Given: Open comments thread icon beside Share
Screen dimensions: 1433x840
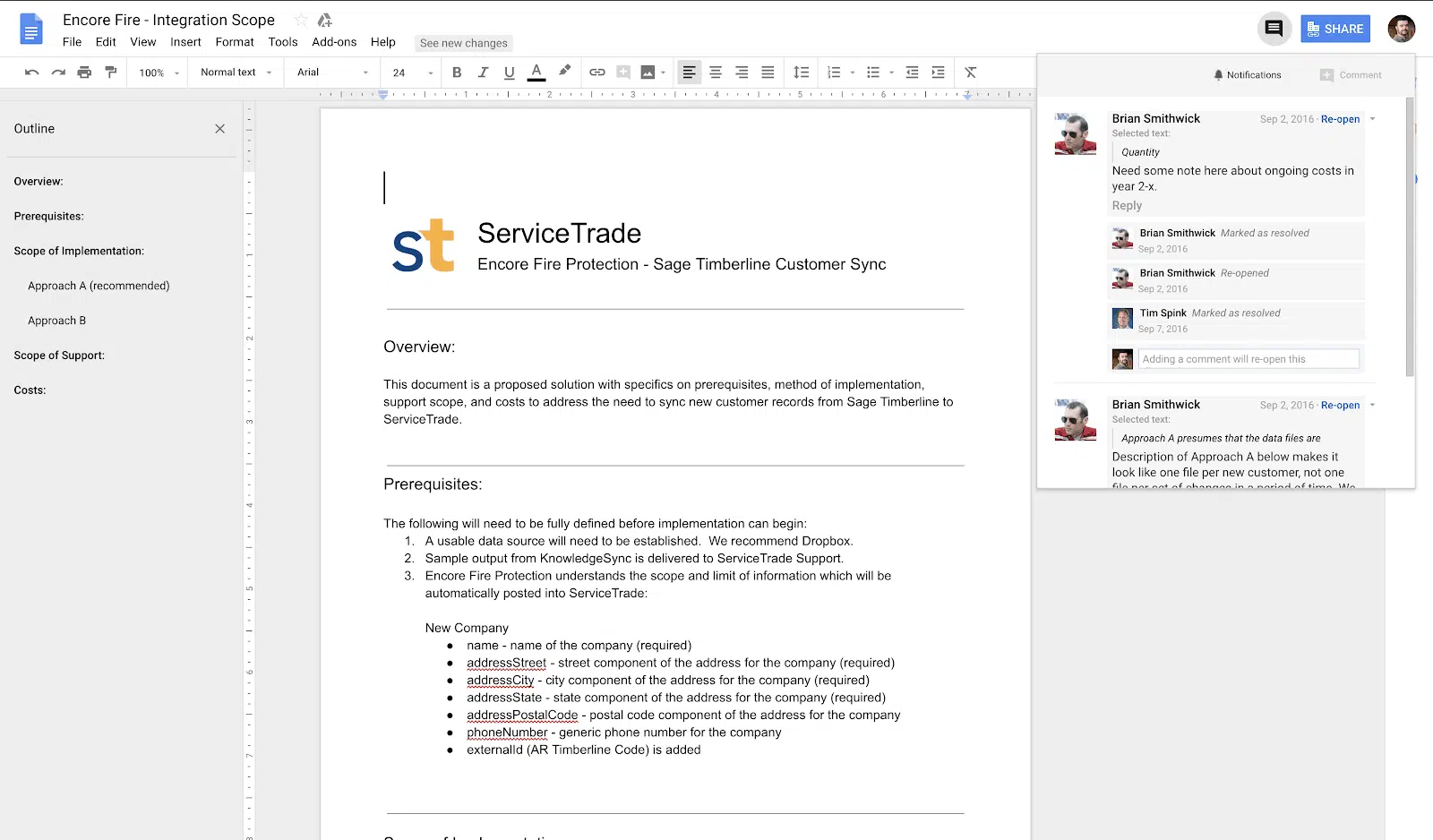Looking at the screenshot, I should (1274, 29).
